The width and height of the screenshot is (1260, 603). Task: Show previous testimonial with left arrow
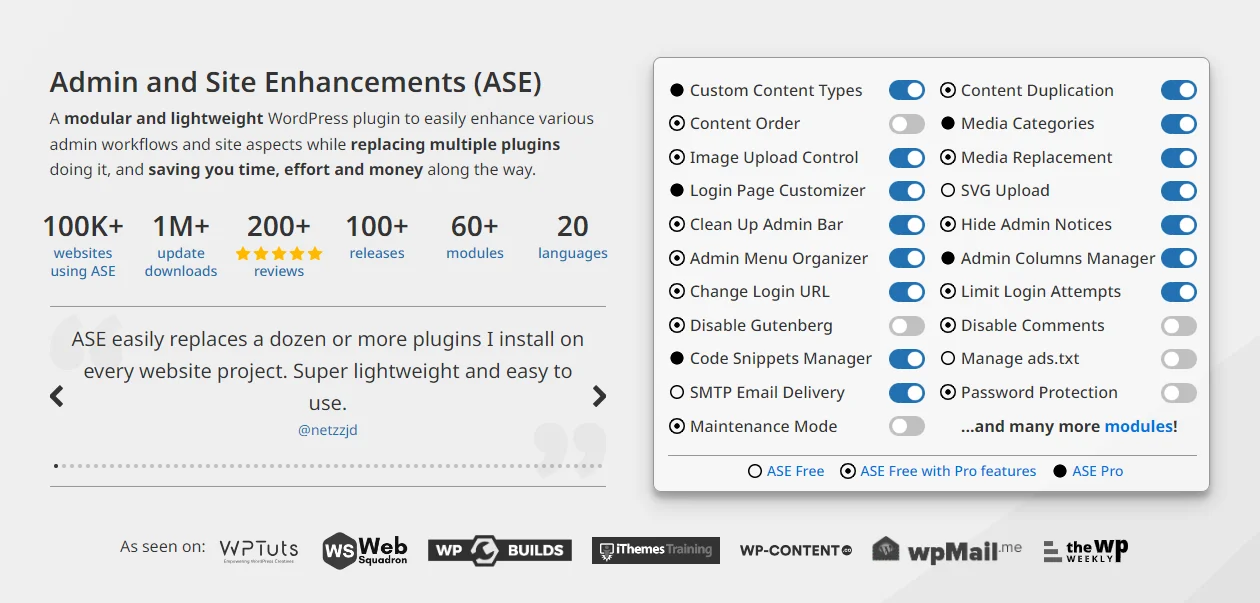pos(57,396)
